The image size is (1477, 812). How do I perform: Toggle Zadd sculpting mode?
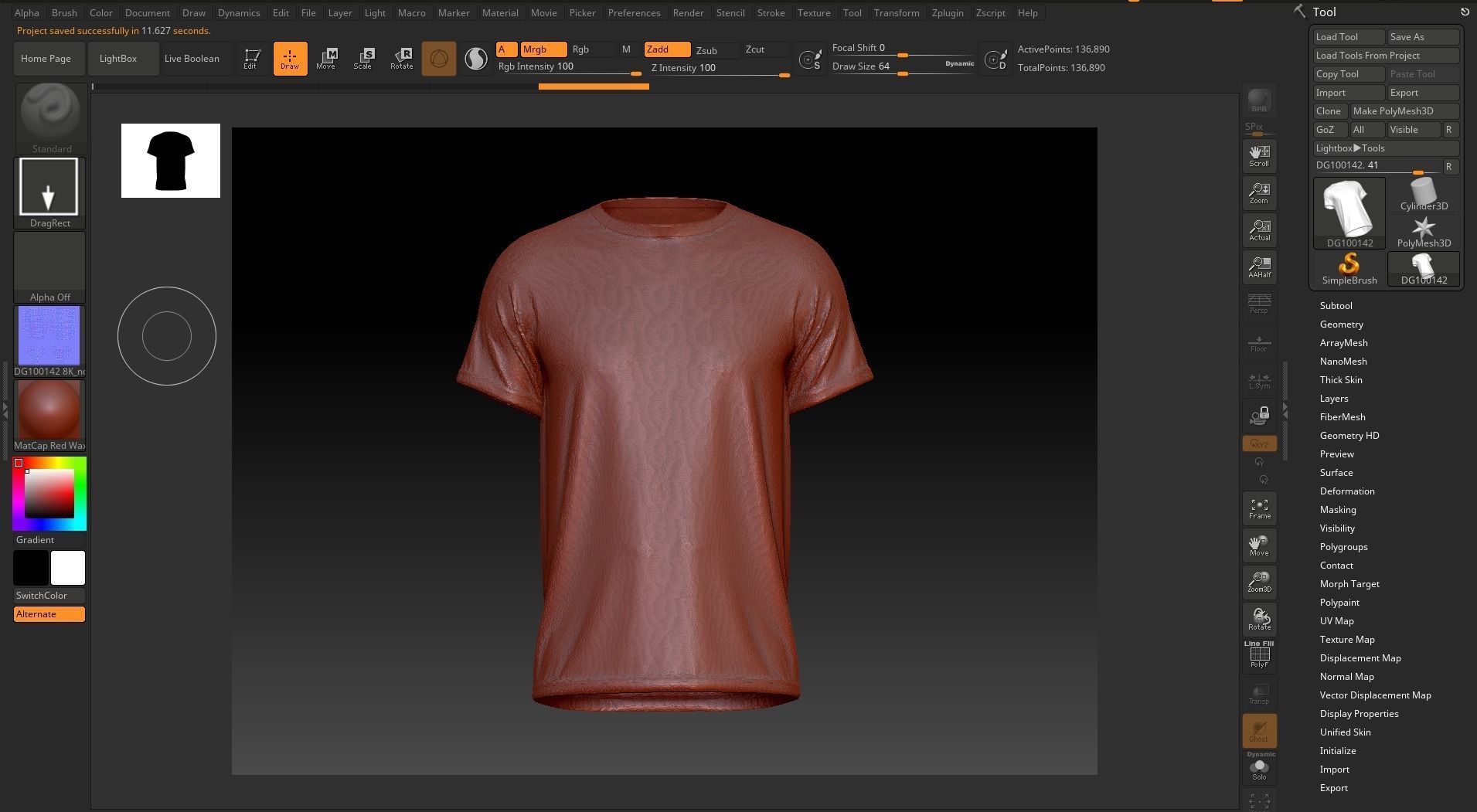(668, 49)
